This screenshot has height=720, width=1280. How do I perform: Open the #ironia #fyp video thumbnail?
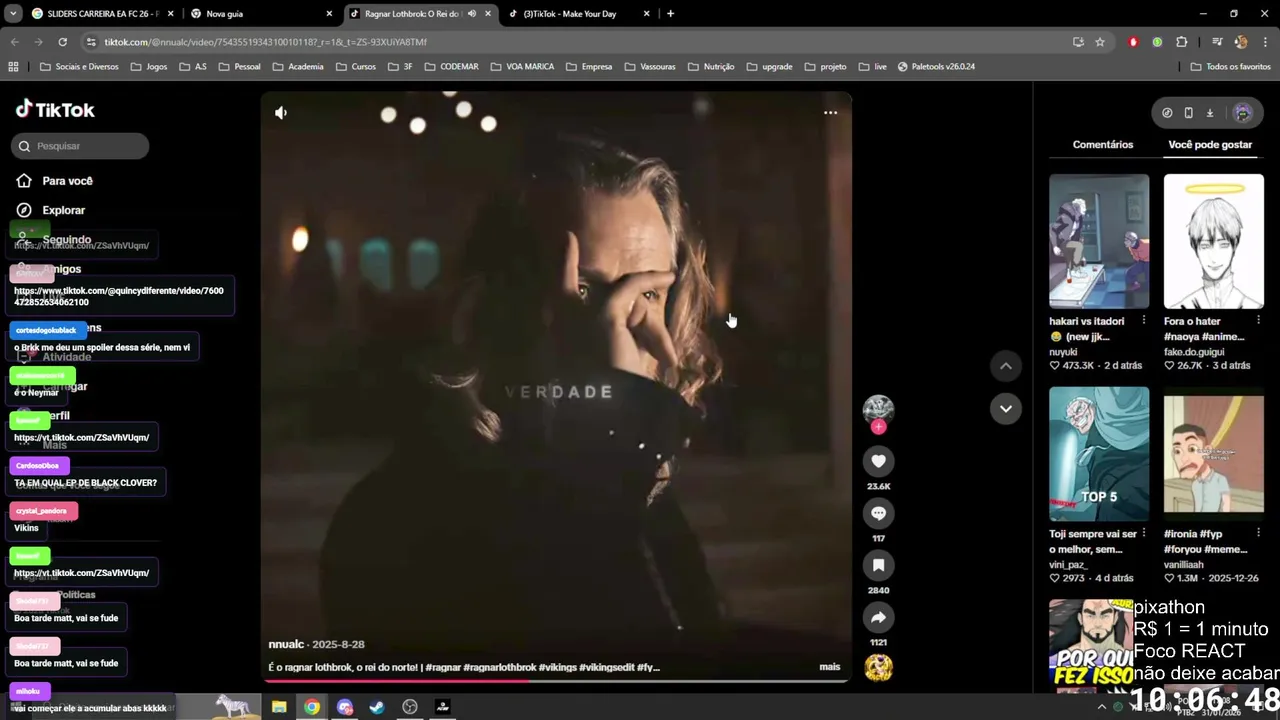[x=1213, y=454]
